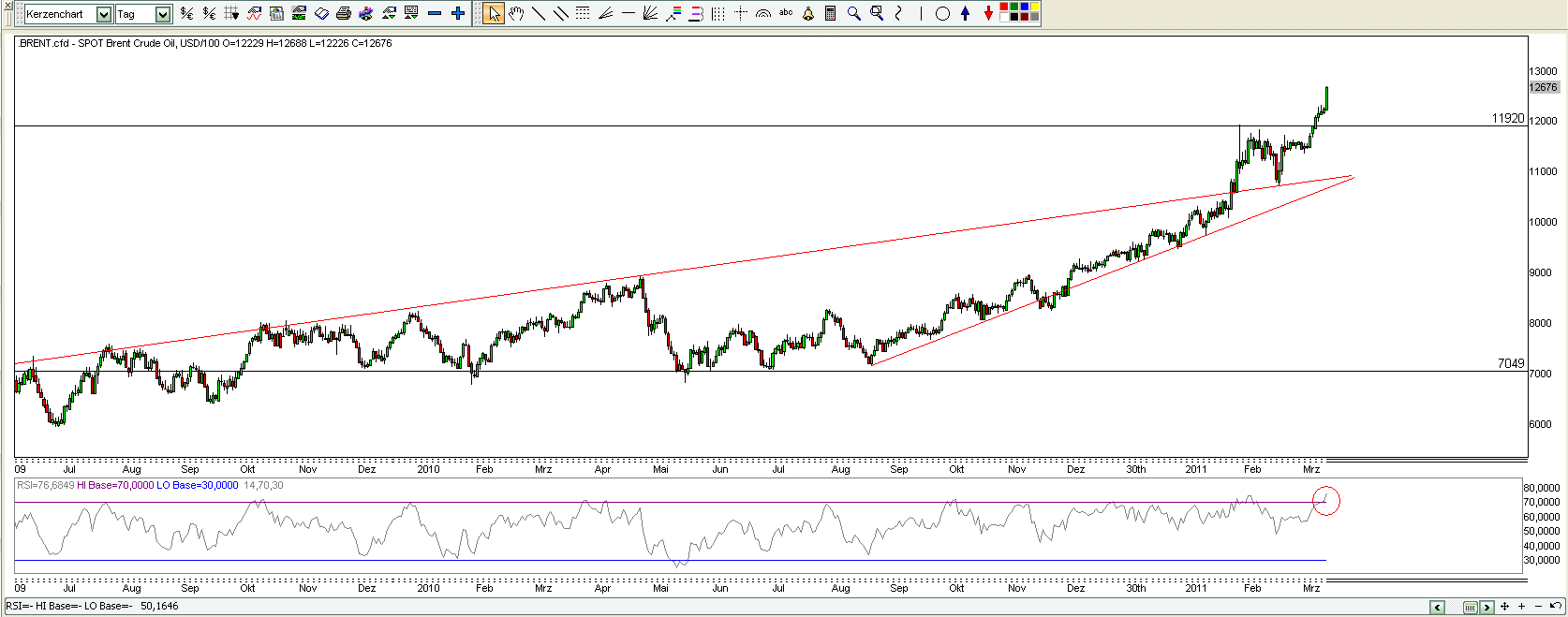The height and width of the screenshot is (617, 1568).
Task: Select the magnifying glass zoom tool
Action: click(x=853, y=13)
